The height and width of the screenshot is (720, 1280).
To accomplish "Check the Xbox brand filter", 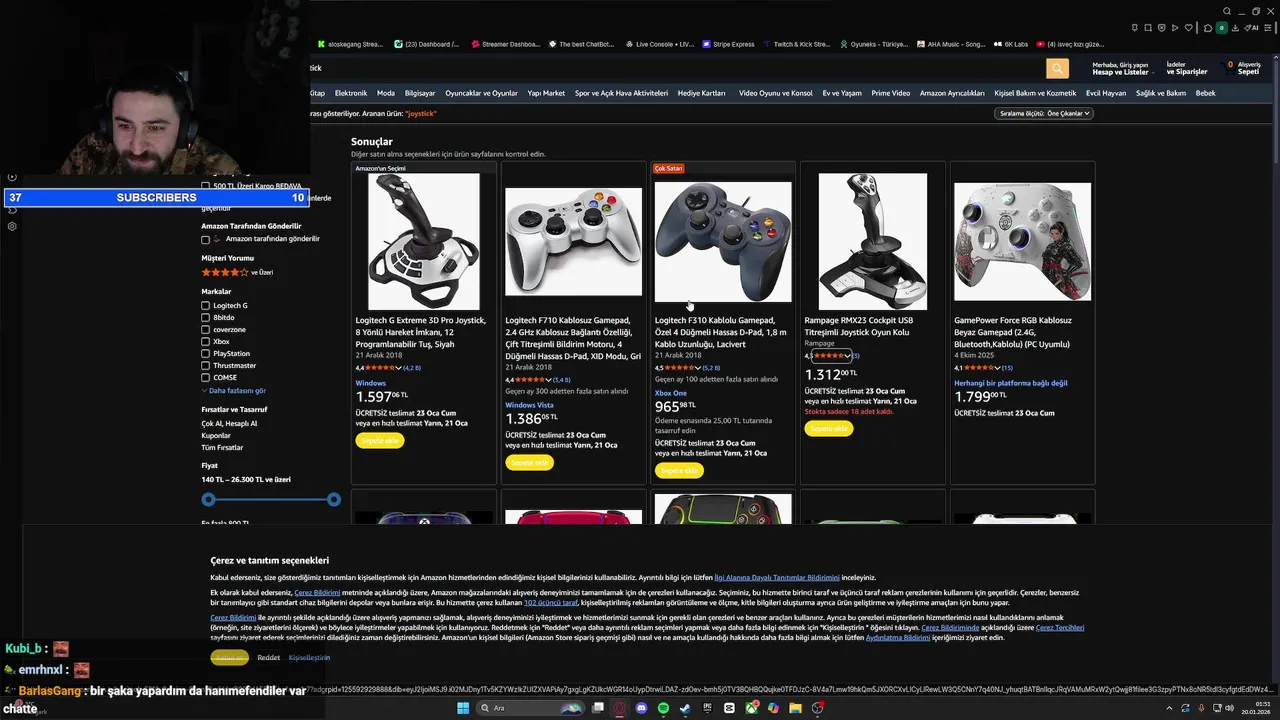I will (206, 342).
